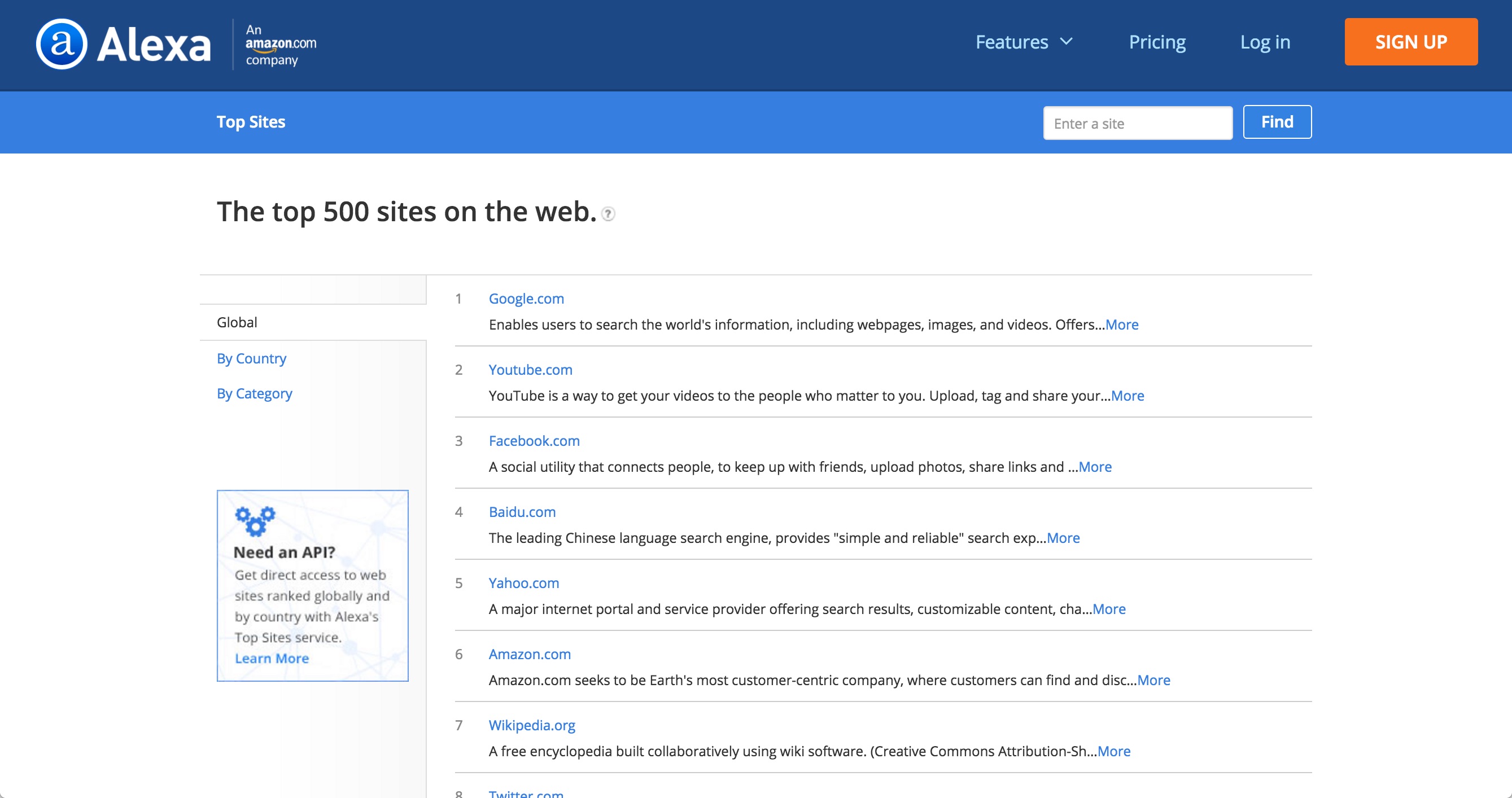Click the Alexa logo icon
Viewport: 1512px width, 798px height.
tap(62, 44)
